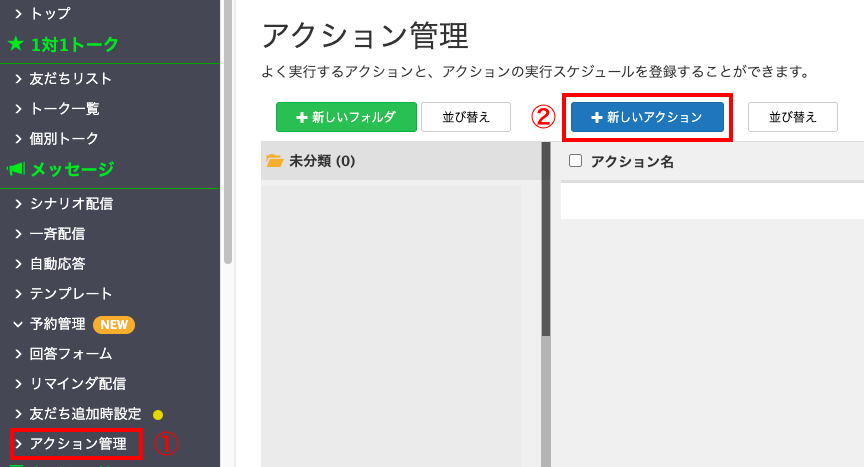Image resolution: width=864 pixels, height=467 pixels.
Task: Click the アクション管理 page heading
Action: coord(365,36)
